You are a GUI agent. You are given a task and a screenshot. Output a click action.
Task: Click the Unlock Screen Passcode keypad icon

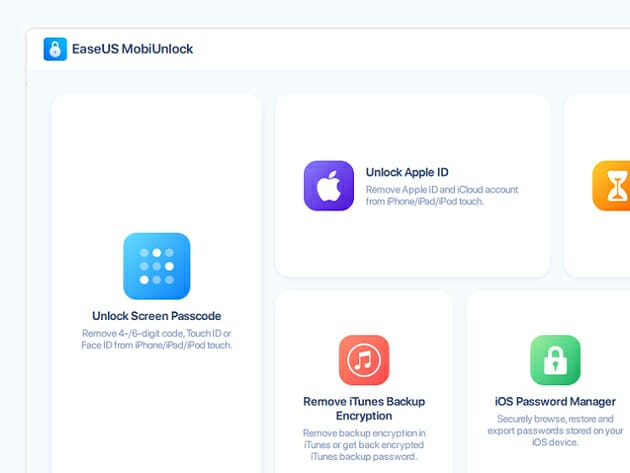156,266
